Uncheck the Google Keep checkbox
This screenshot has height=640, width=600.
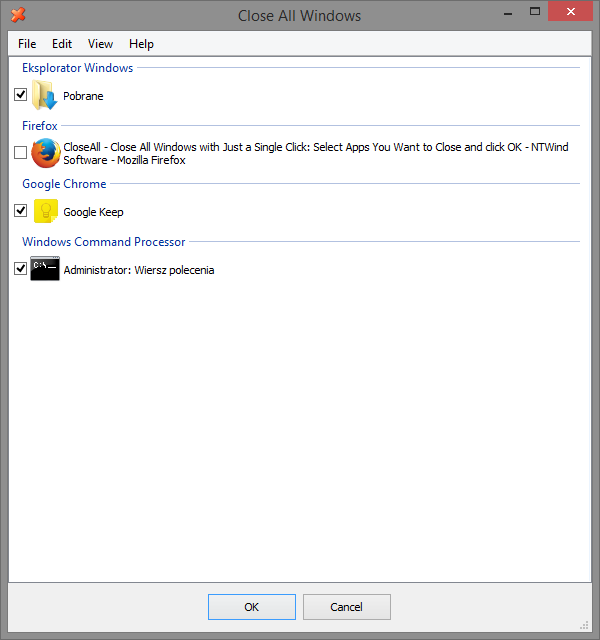pyautogui.click(x=20, y=211)
